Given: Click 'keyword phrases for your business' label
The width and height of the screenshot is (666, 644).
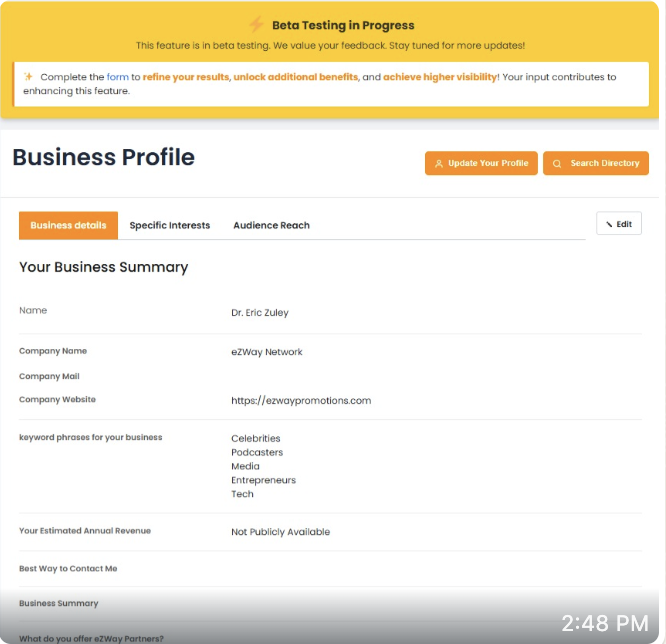Looking at the screenshot, I should (x=90, y=438).
